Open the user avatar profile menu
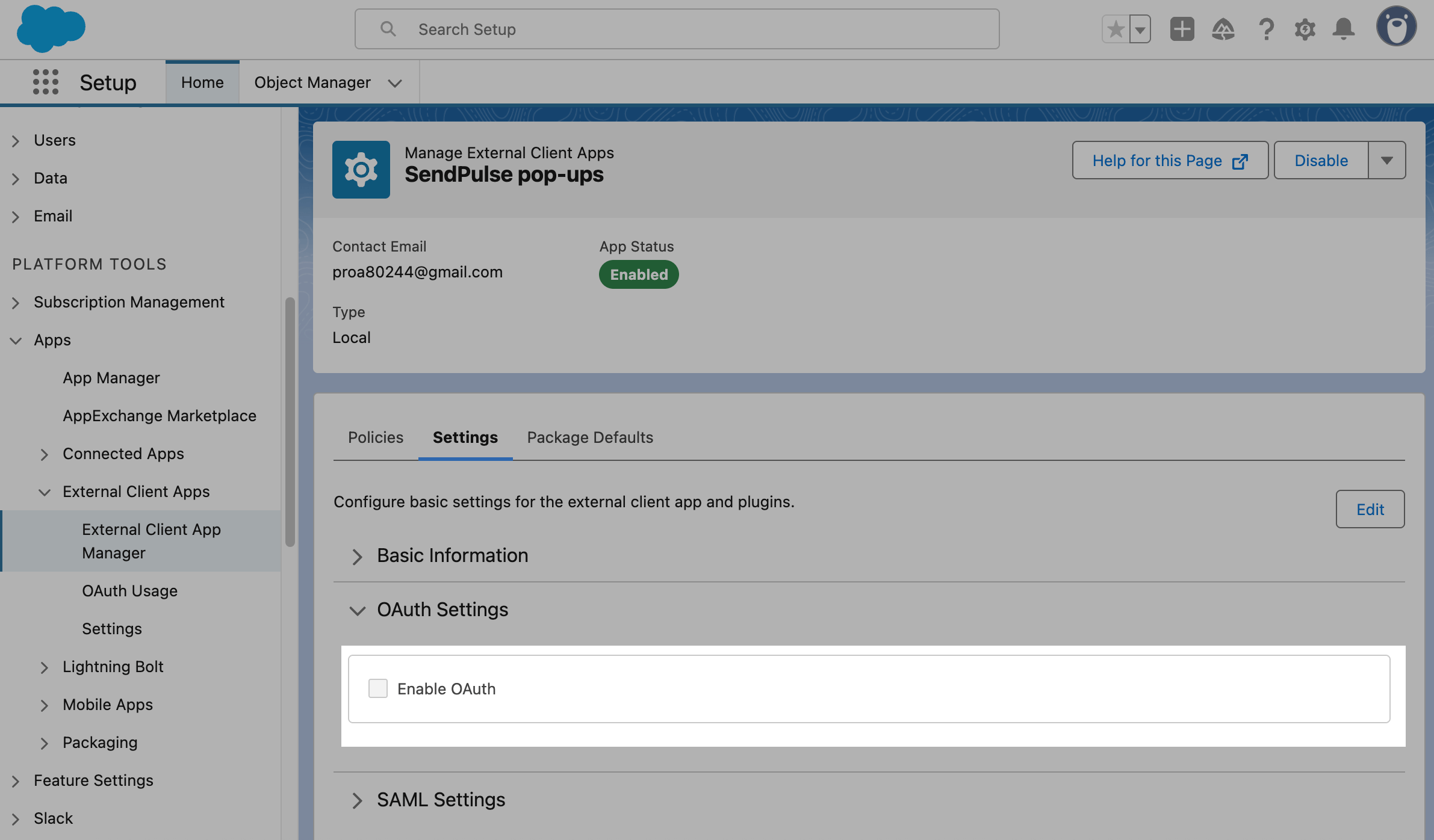 pyautogui.click(x=1396, y=27)
